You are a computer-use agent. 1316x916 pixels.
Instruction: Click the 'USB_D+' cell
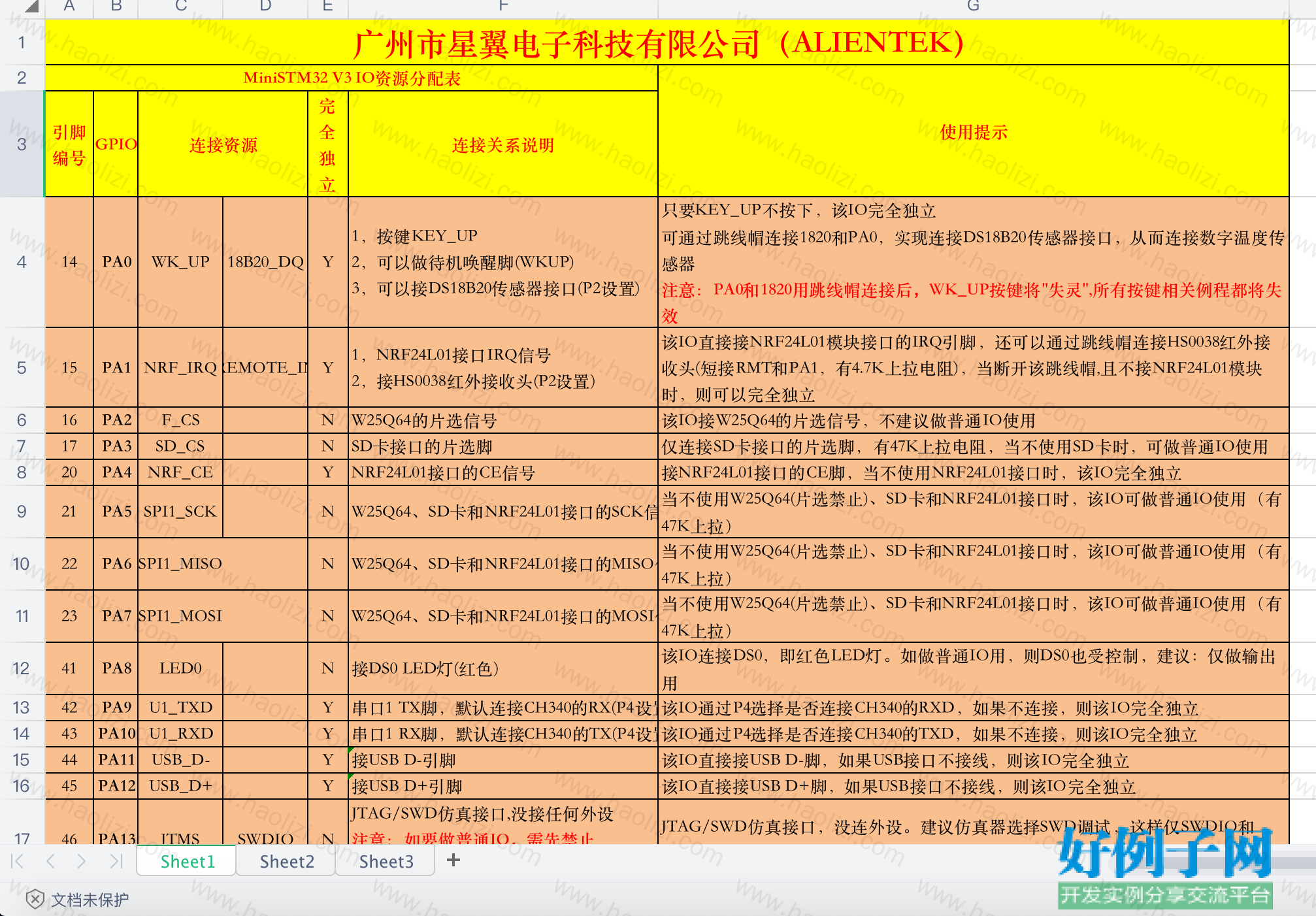coord(181,786)
